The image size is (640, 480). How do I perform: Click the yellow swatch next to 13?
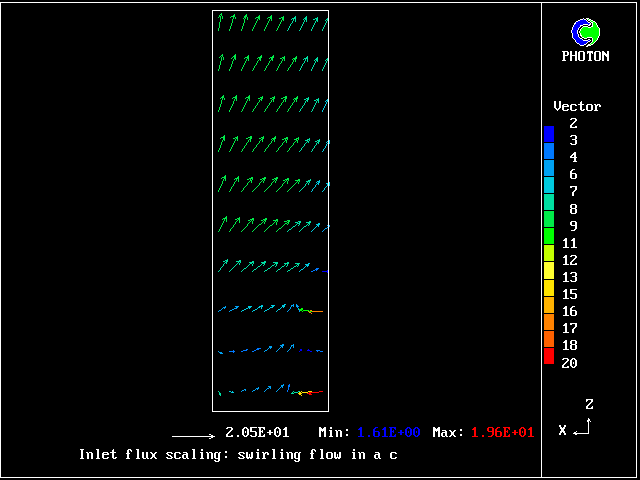[548, 277]
